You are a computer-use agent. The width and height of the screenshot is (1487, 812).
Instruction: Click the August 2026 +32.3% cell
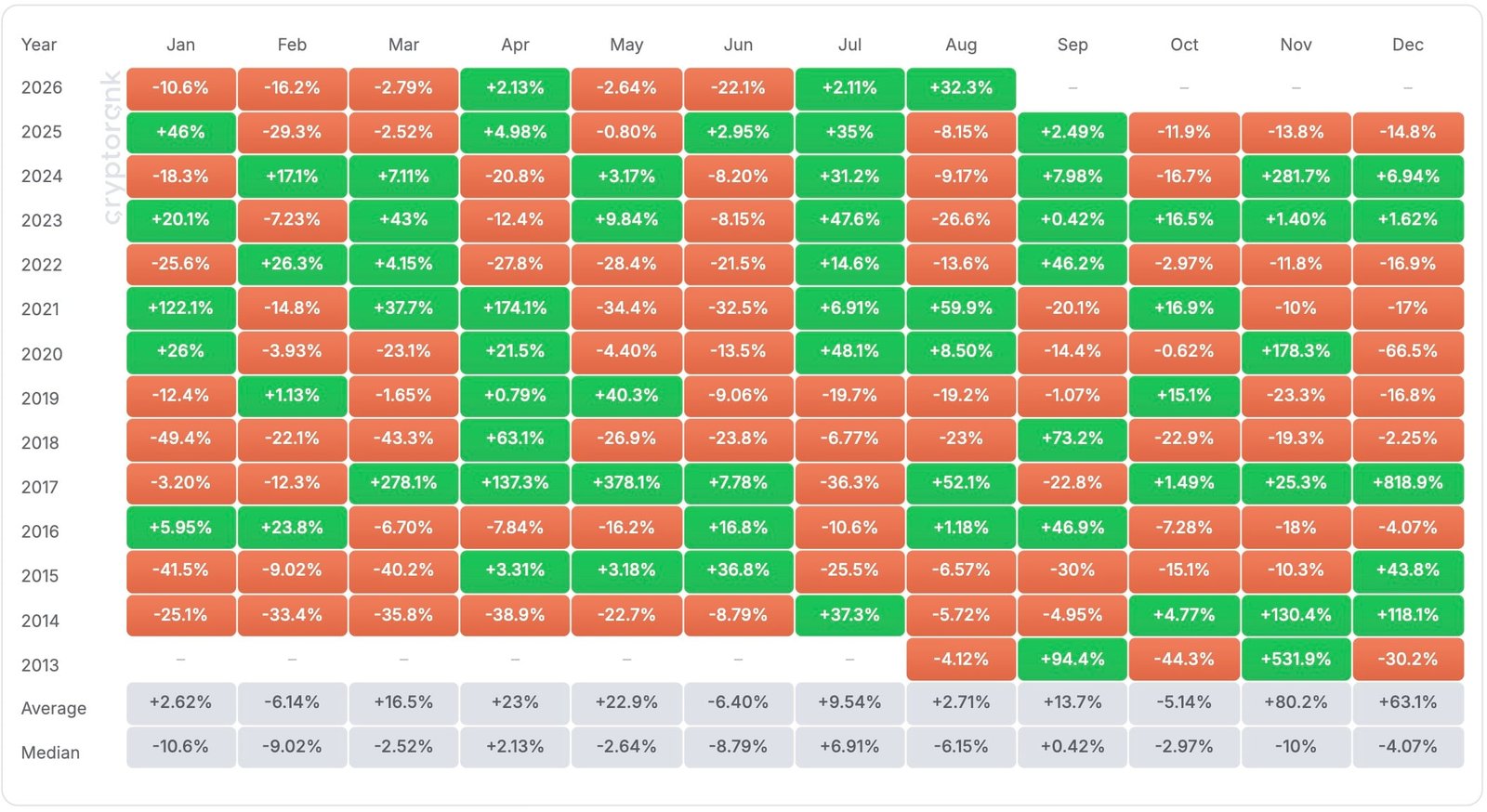click(x=961, y=88)
